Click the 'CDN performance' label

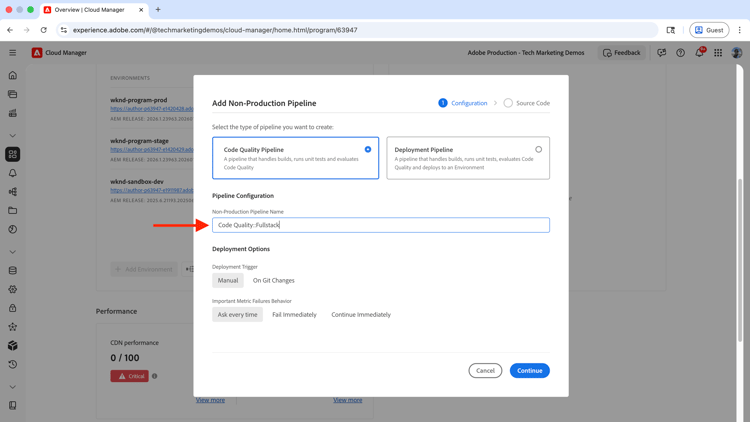[134, 343]
